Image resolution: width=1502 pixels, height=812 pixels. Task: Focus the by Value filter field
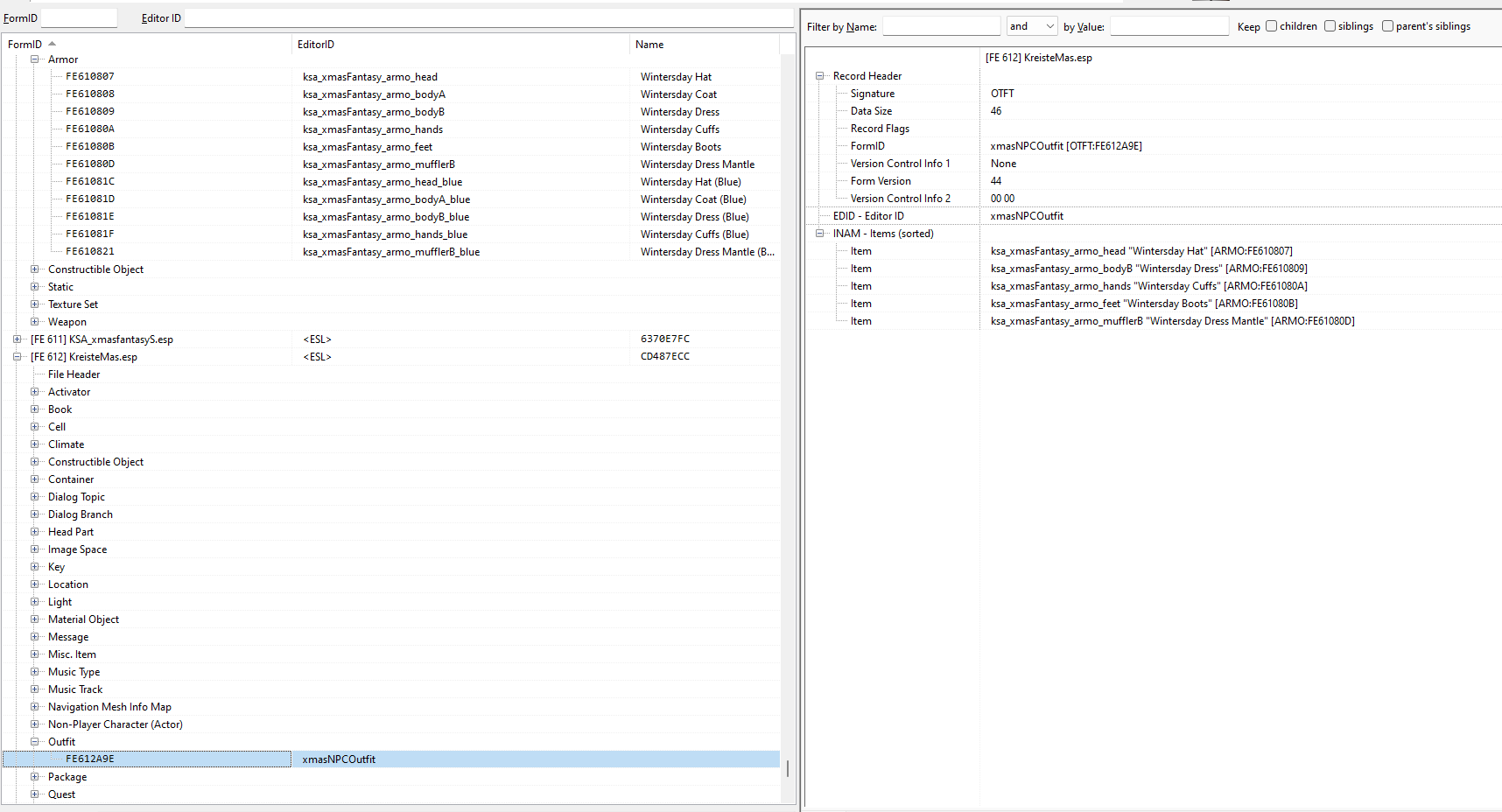[1169, 26]
